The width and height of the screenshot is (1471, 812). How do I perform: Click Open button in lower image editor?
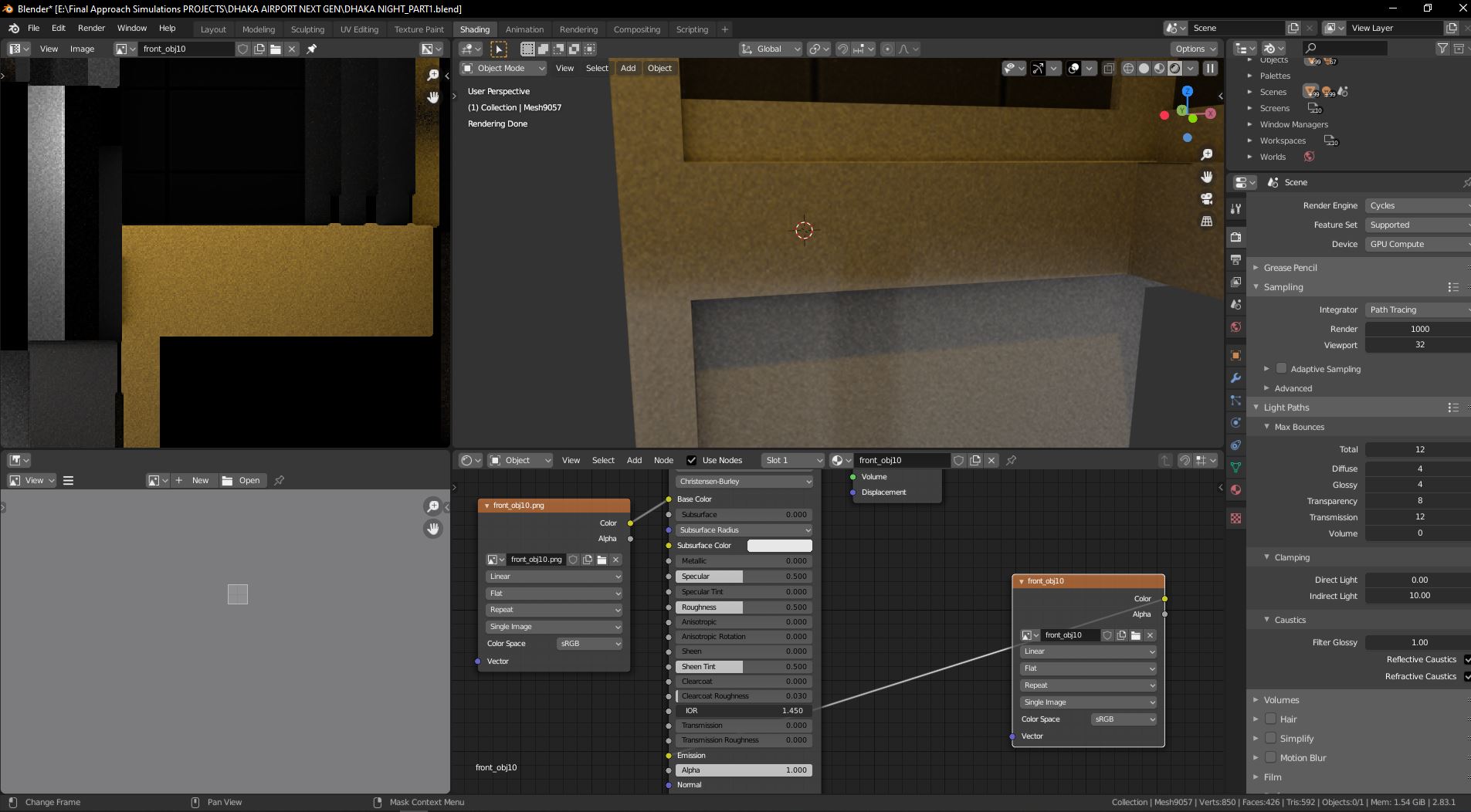[x=242, y=480]
